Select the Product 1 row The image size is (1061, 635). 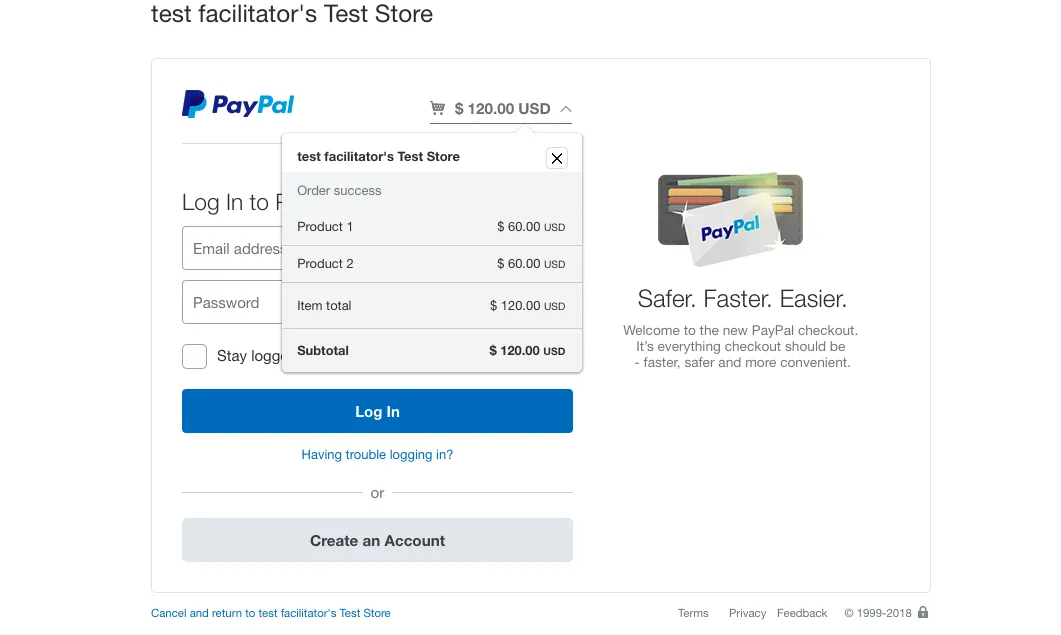coord(431,227)
